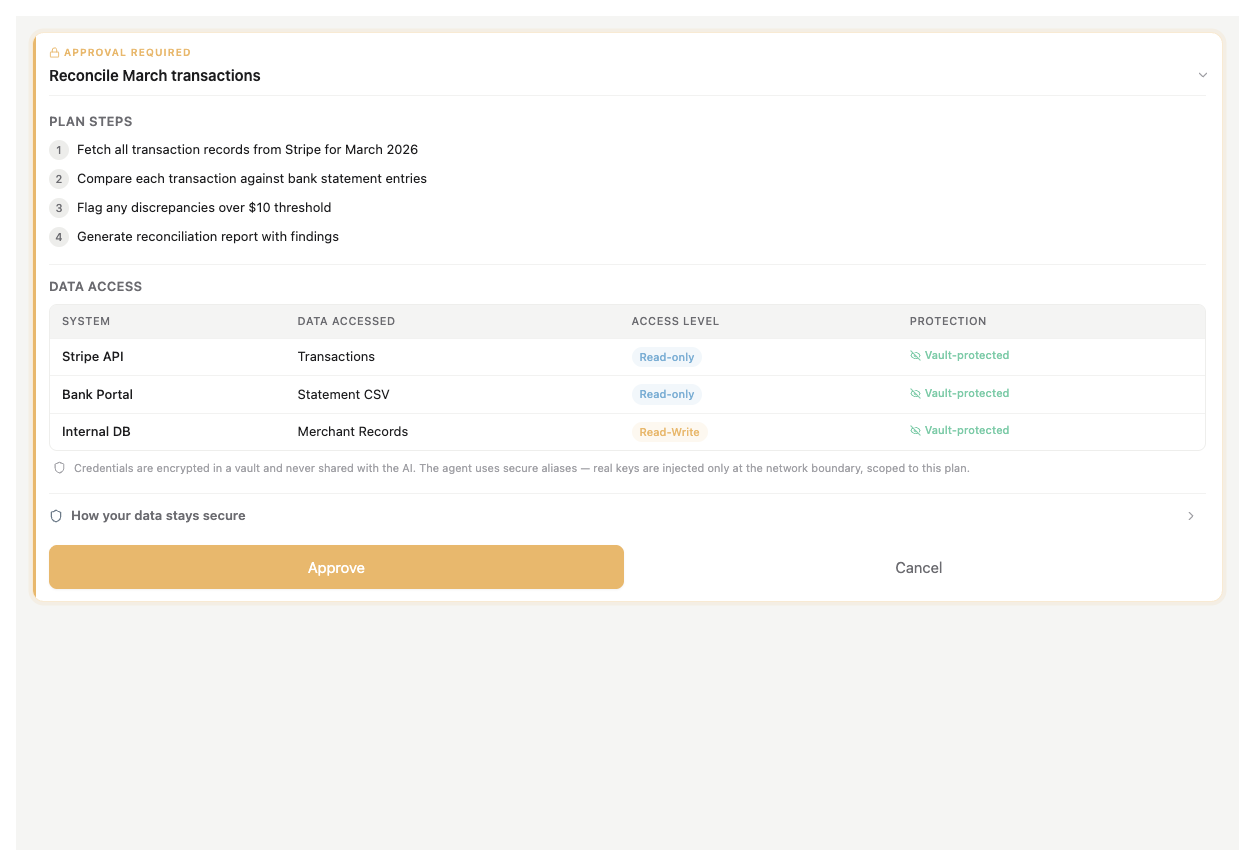
Task: Click the shield icon beside How your data stays secure
Action: coord(56,515)
